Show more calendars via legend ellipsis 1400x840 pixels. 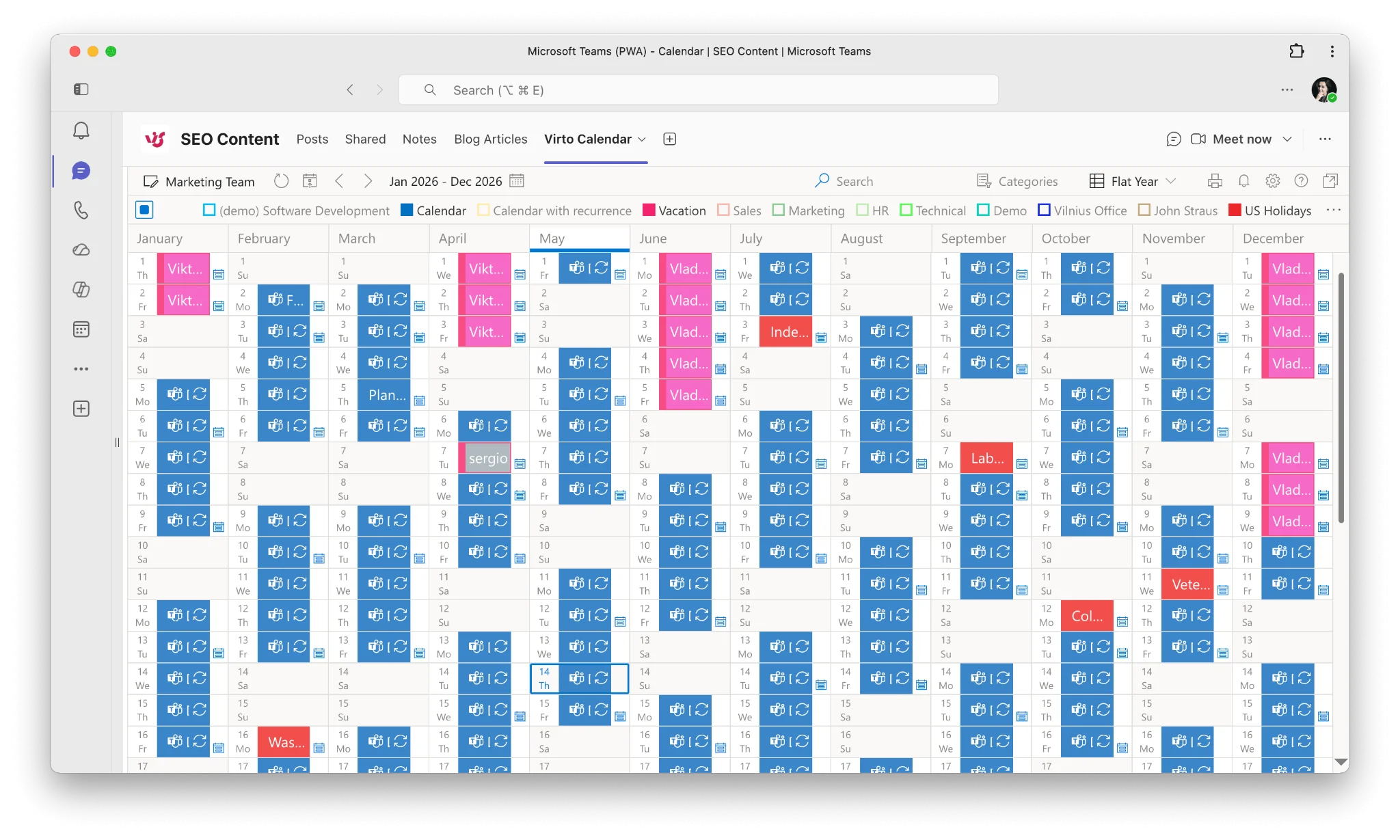pyautogui.click(x=1333, y=211)
